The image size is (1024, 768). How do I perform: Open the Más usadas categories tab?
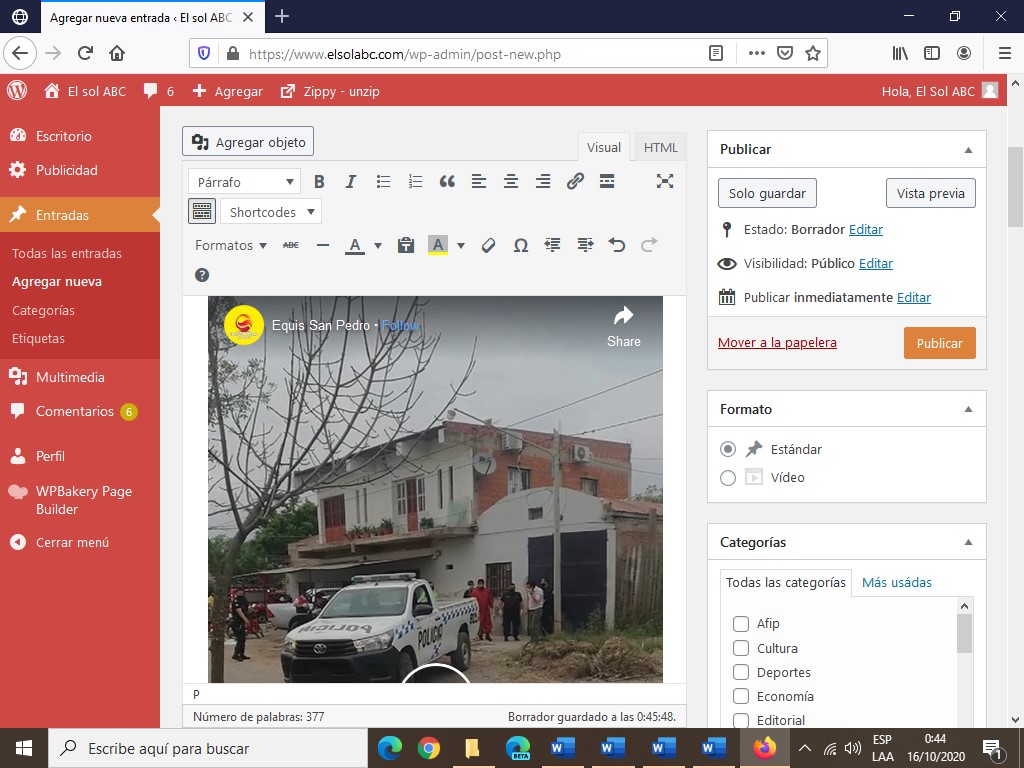897,583
